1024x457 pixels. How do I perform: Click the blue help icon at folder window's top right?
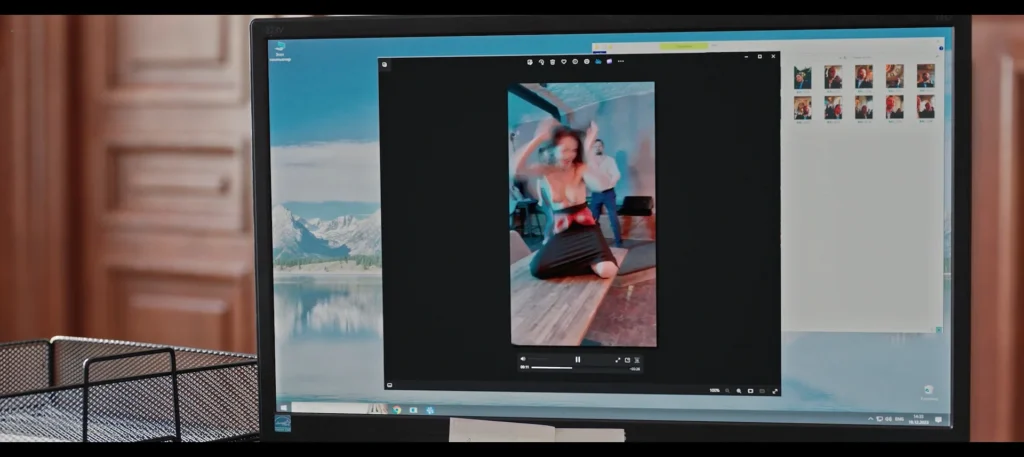click(941, 48)
